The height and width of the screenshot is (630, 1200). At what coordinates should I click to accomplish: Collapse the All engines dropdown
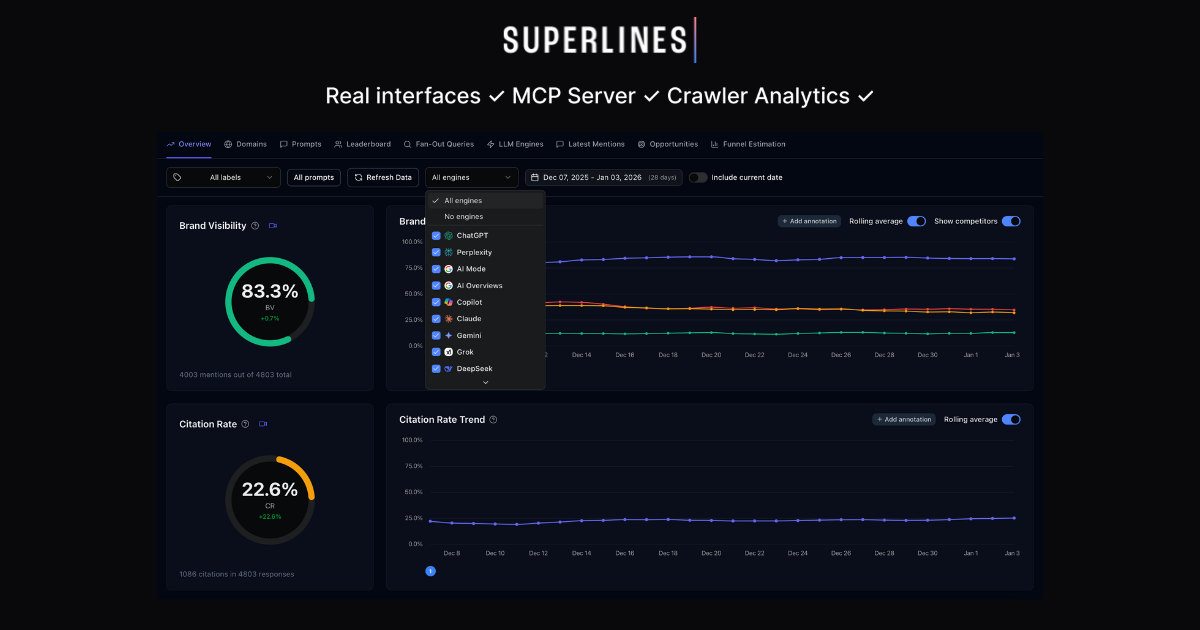click(x=471, y=177)
